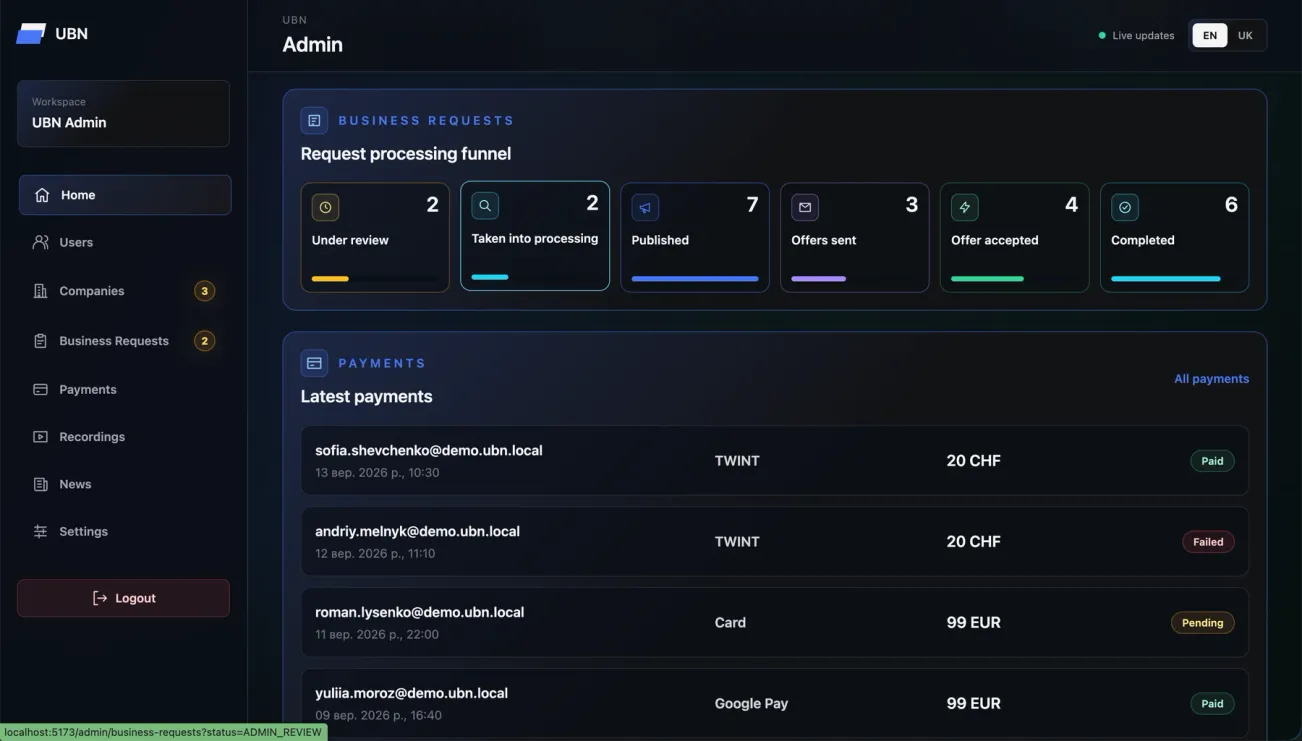
Task: Click the yellow Under review progress bar
Action: (330, 279)
